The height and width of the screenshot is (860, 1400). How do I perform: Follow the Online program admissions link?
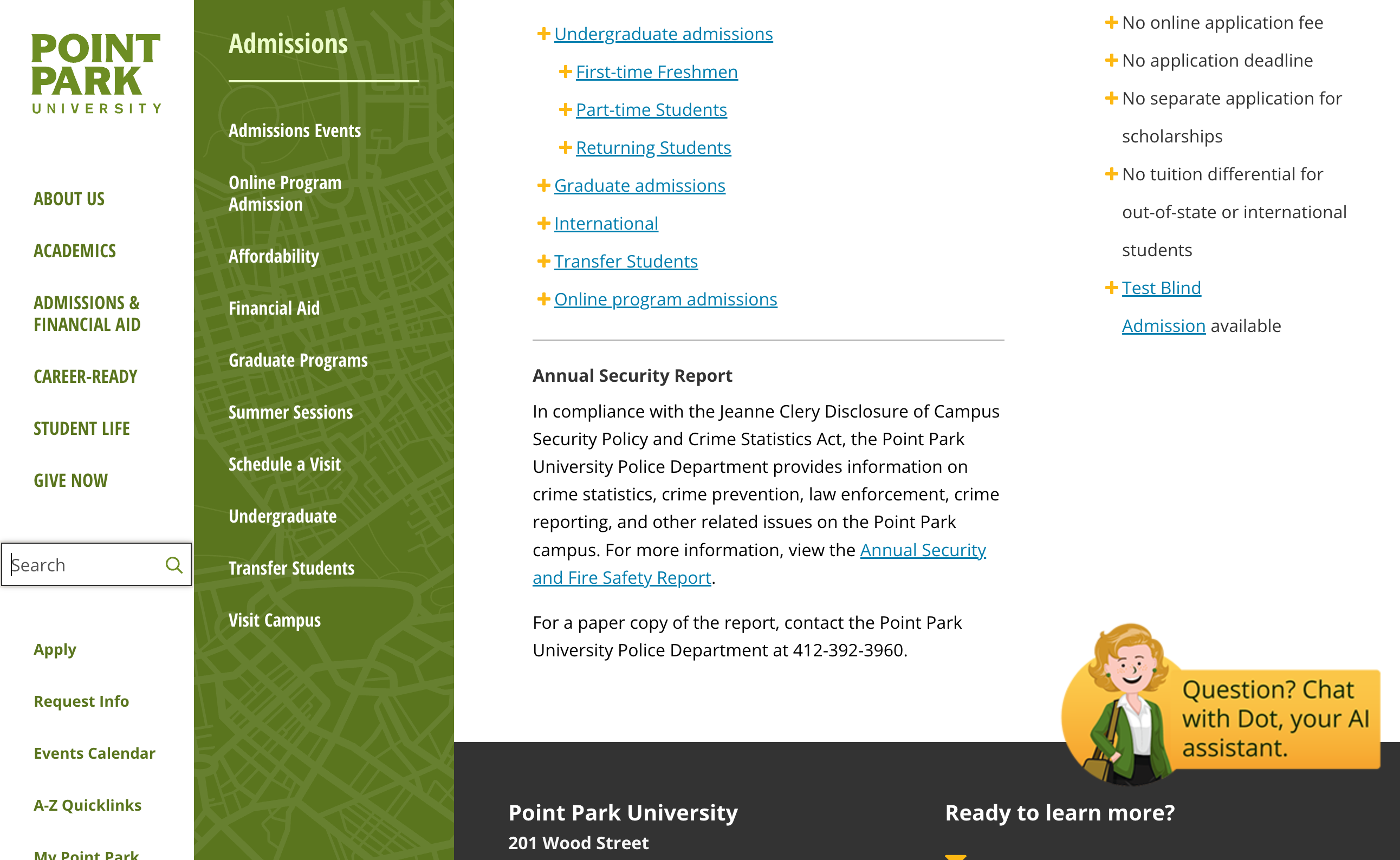[x=665, y=299]
